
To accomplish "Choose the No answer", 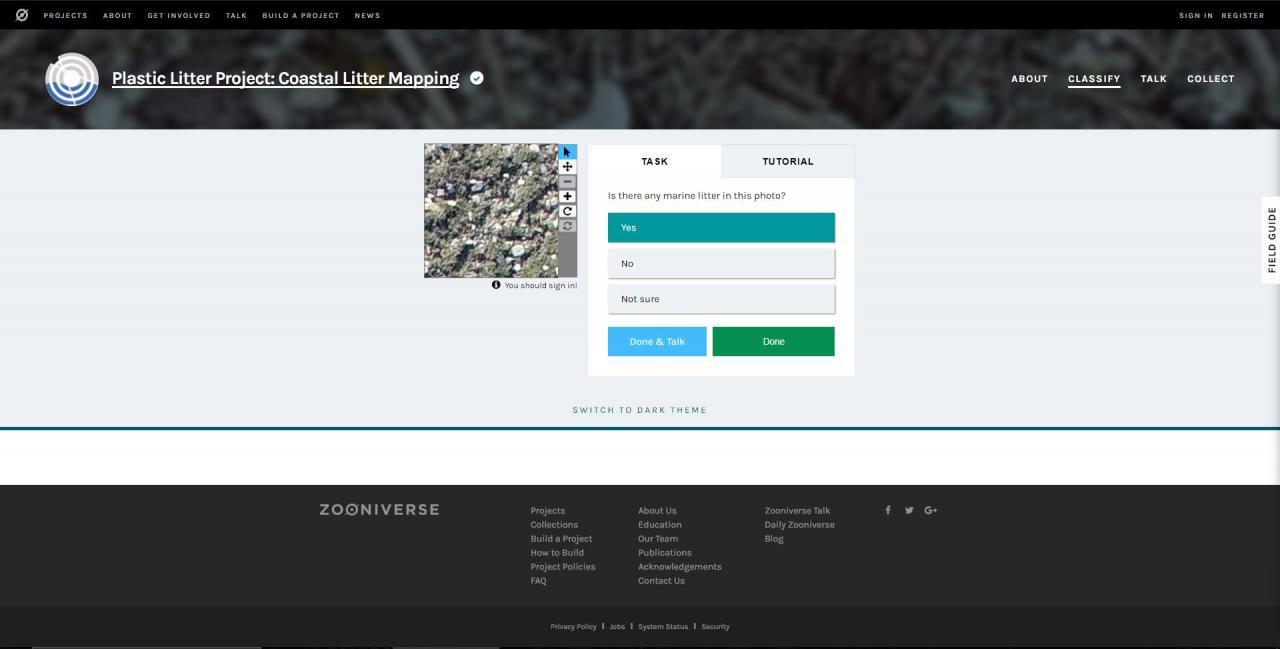I will tap(721, 263).
